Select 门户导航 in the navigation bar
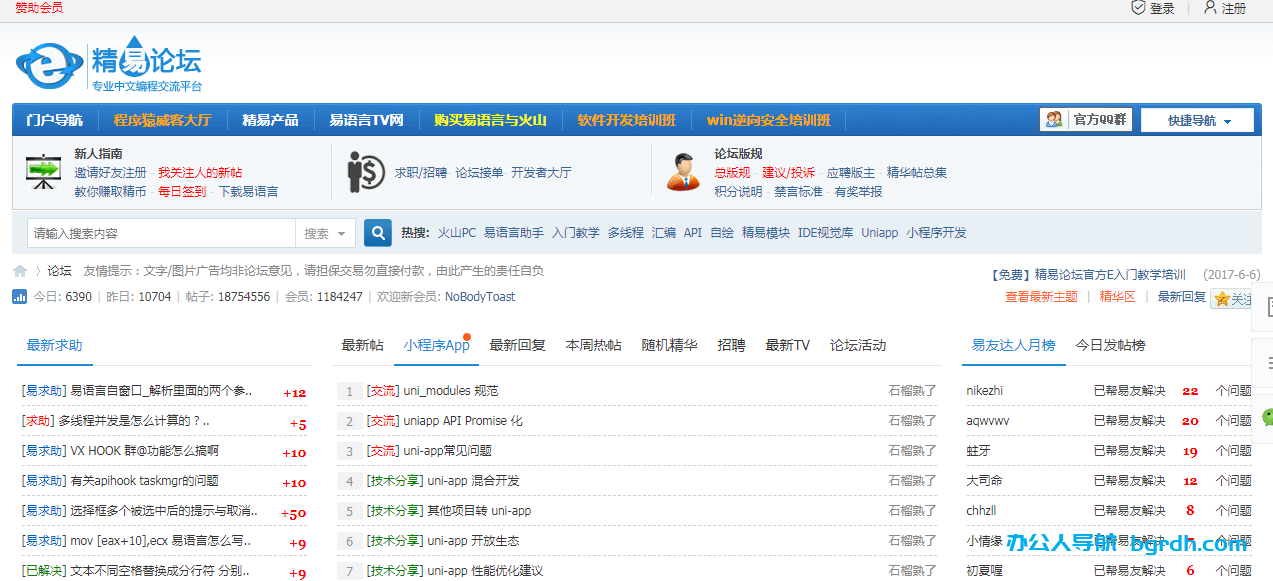Screen dimensions: 1273x581 [x=55, y=120]
